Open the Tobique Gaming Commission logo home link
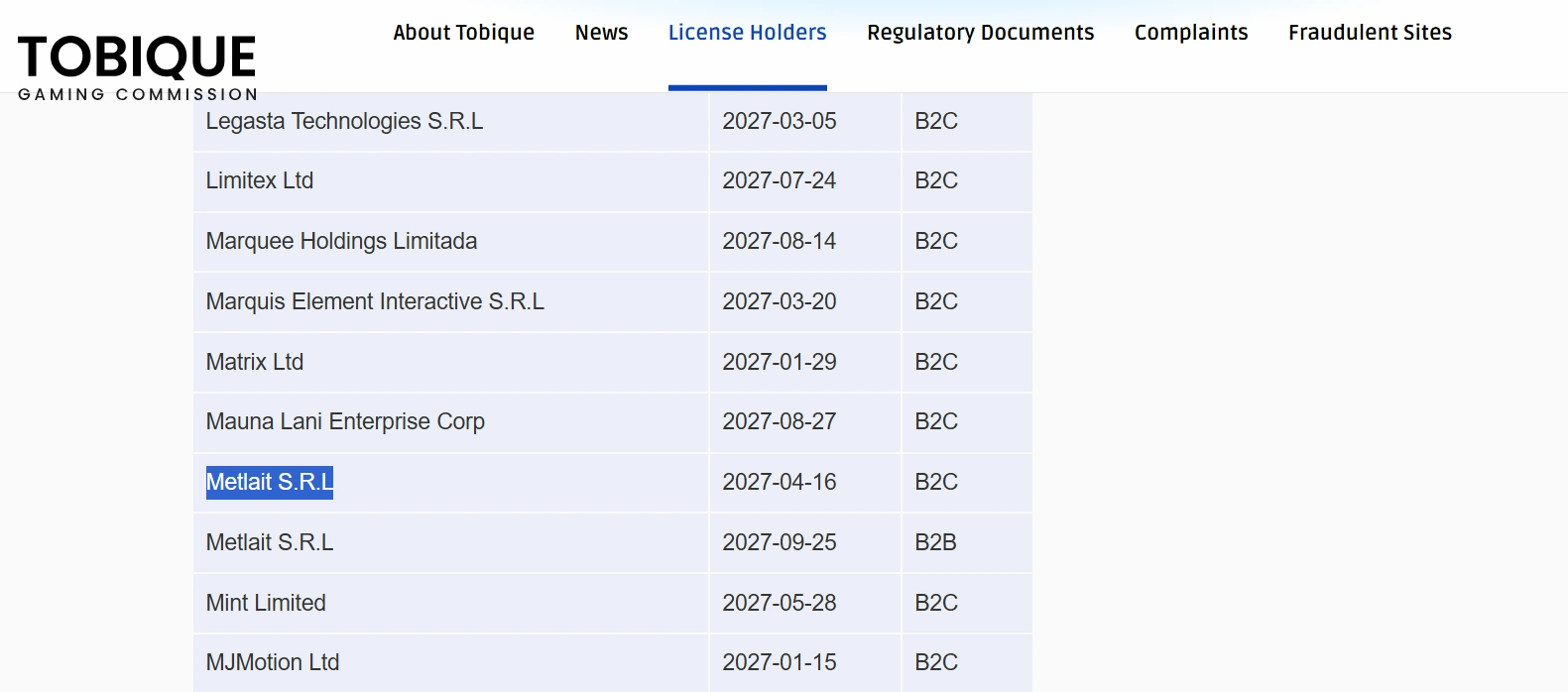The width and height of the screenshot is (1568, 692). click(x=138, y=67)
